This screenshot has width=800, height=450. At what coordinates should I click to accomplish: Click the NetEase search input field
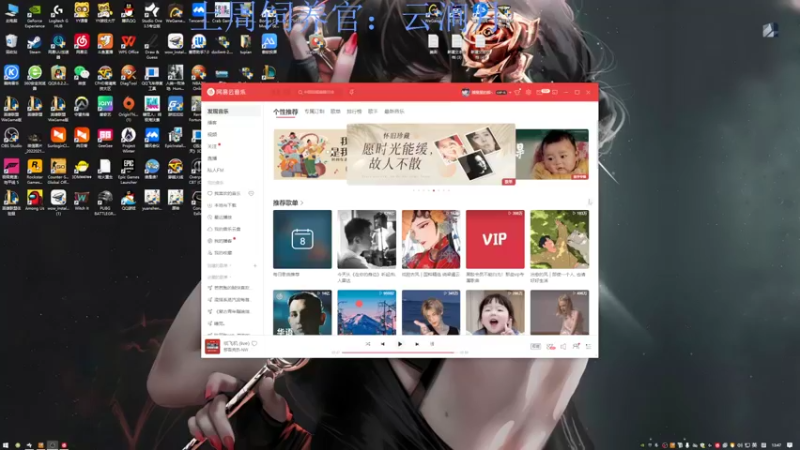pyautogui.click(x=318, y=92)
